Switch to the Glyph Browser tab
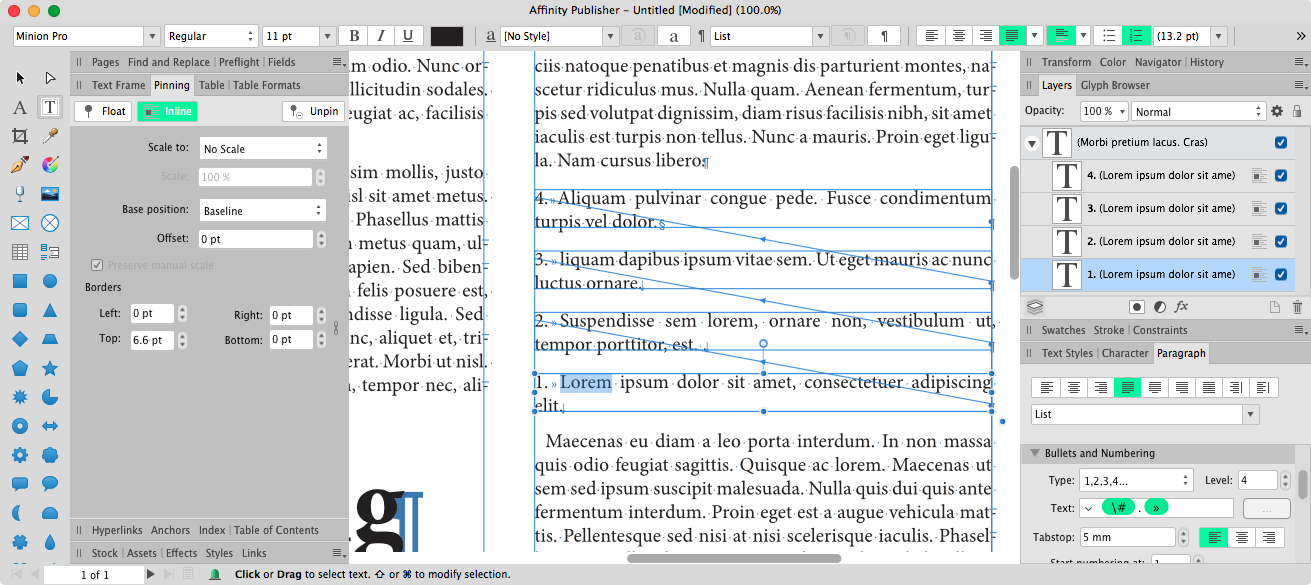 pos(1115,85)
